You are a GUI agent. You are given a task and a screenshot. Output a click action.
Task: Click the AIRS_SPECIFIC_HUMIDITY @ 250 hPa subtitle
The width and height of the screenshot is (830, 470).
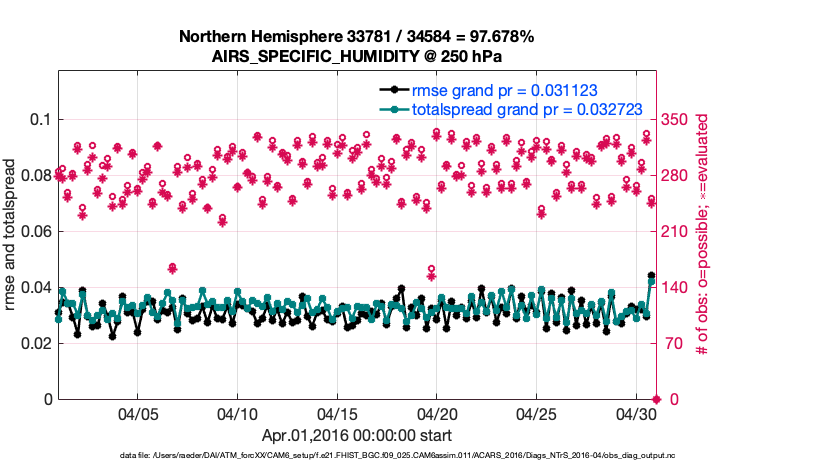[356, 56]
